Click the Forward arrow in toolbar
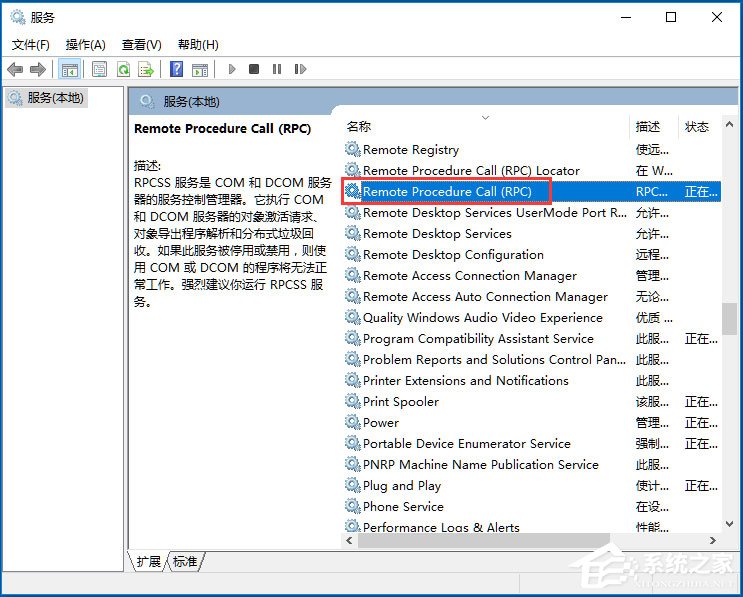 click(x=38, y=69)
